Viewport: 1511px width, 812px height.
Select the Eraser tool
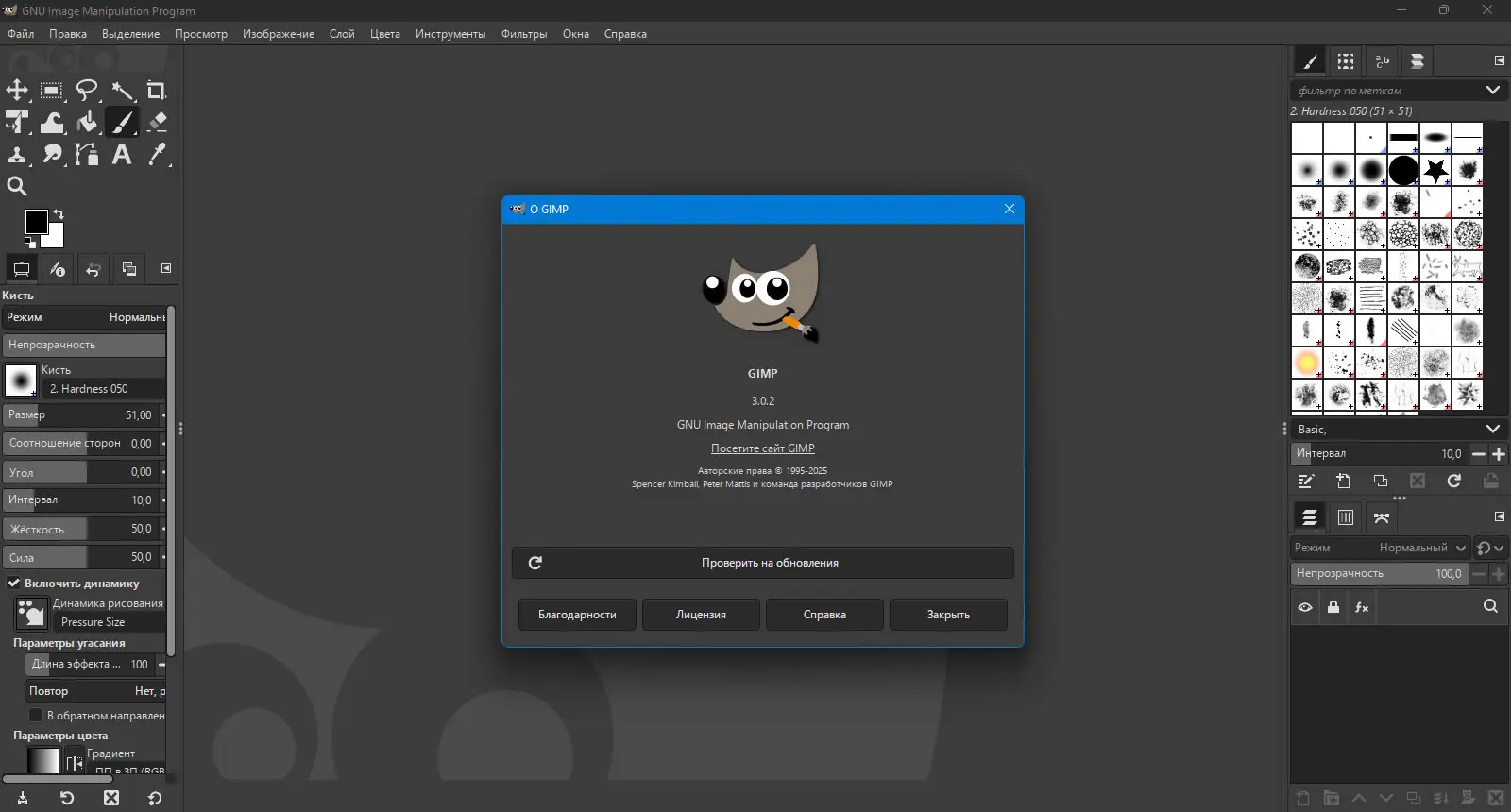(x=157, y=123)
